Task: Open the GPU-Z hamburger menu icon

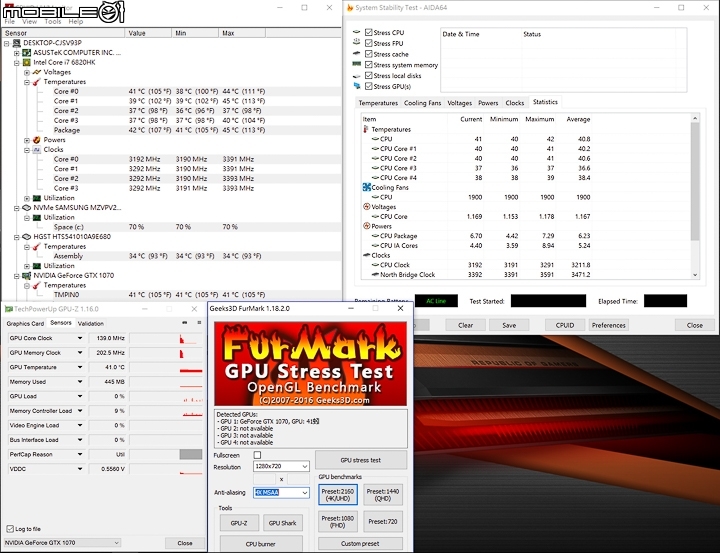Action: (199, 323)
